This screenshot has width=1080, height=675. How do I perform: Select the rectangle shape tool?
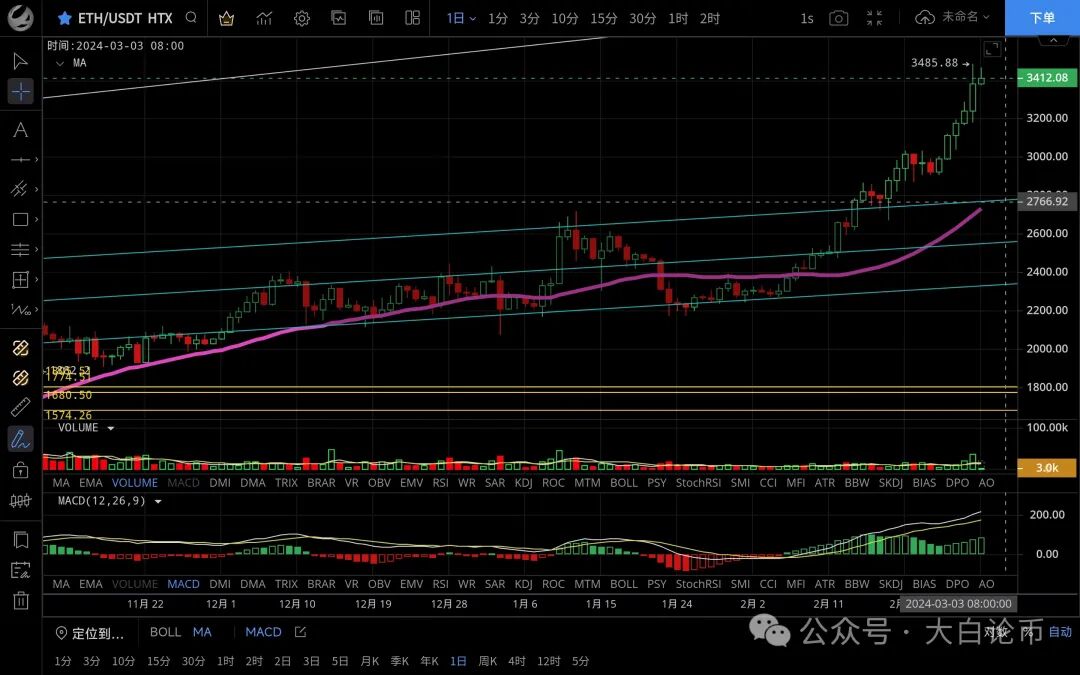click(21, 219)
